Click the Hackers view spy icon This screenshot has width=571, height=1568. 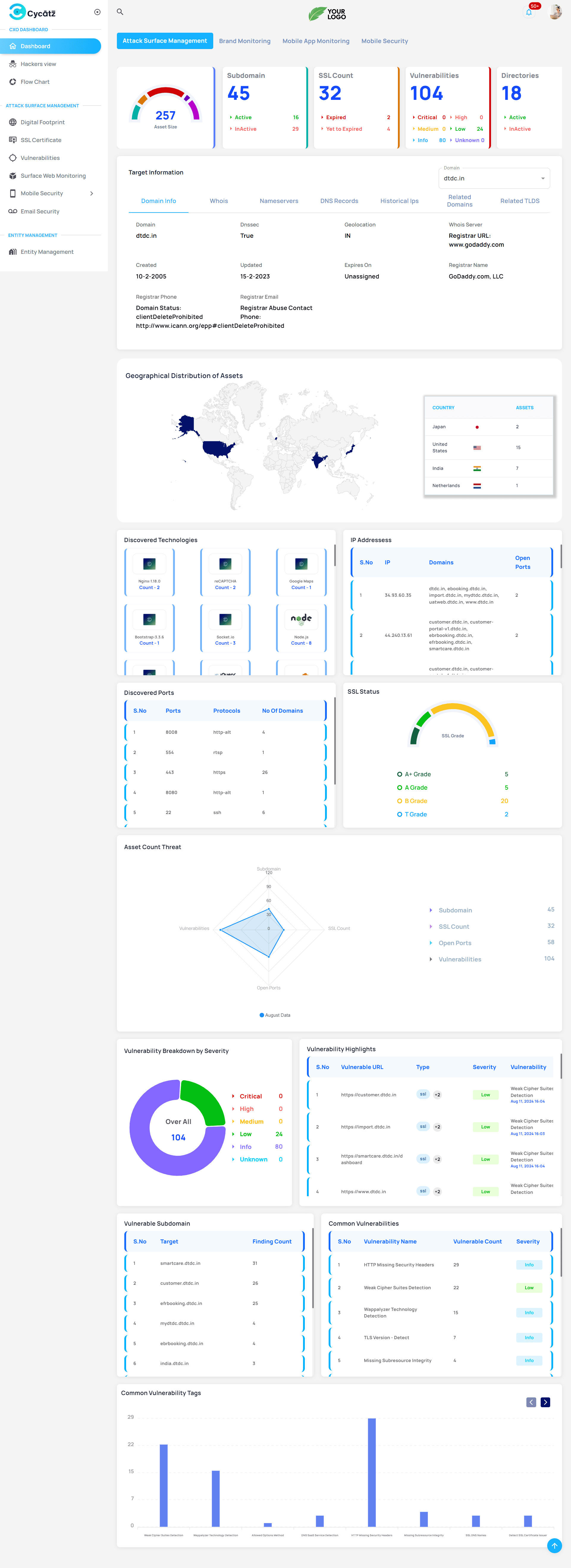pyautogui.click(x=13, y=64)
